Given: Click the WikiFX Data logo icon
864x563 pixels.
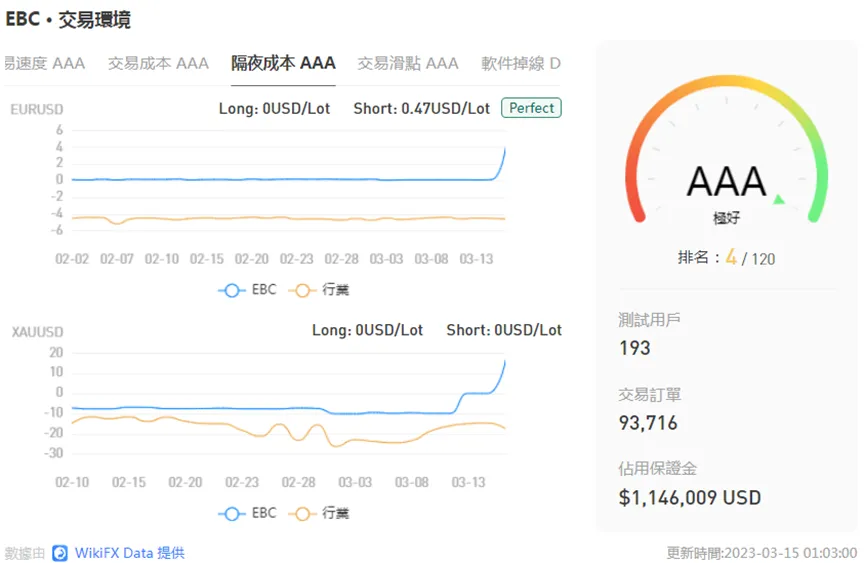Looking at the screenshot, I should pos(60,553).
